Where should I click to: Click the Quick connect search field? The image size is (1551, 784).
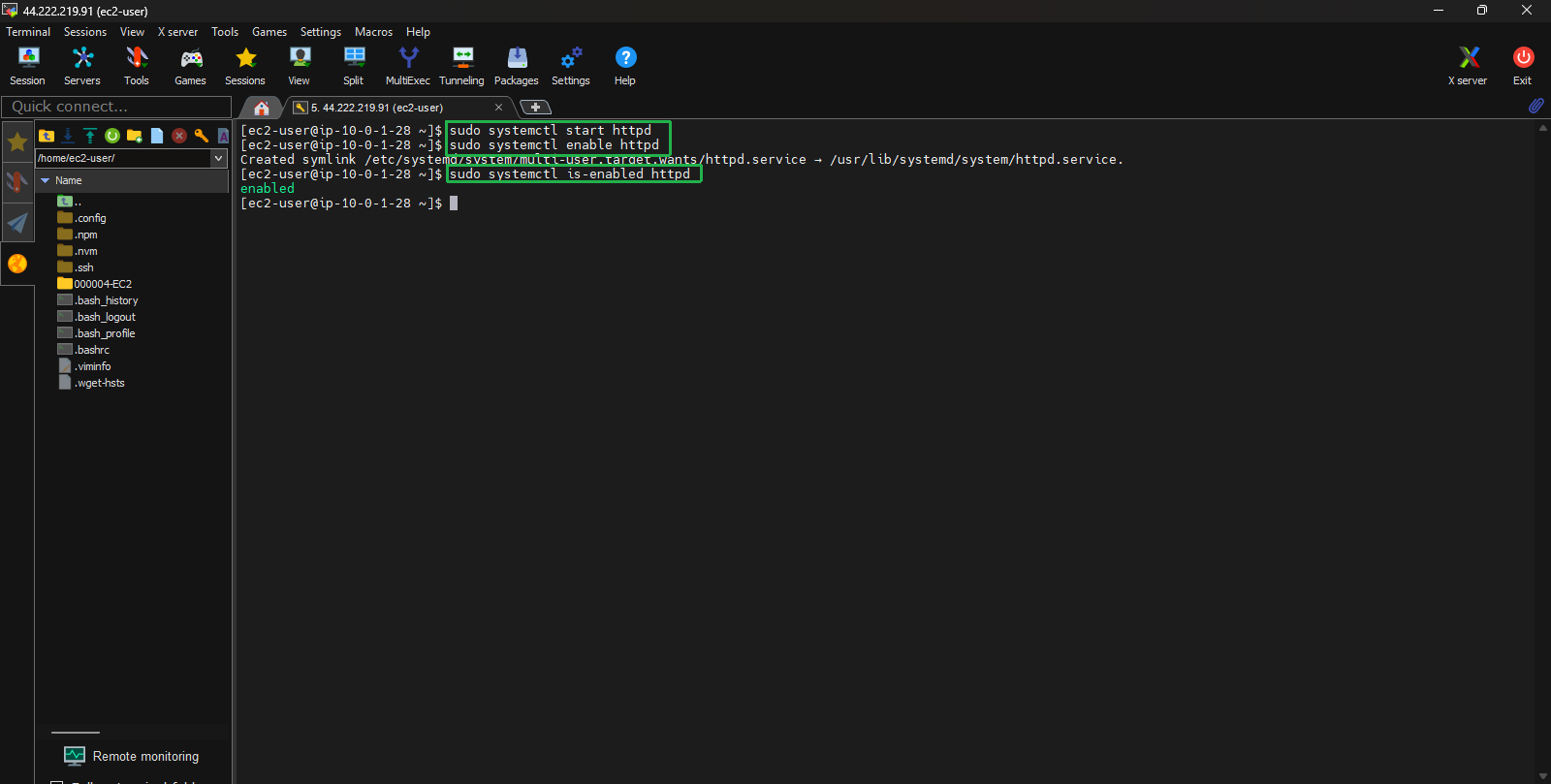point(116,107)
